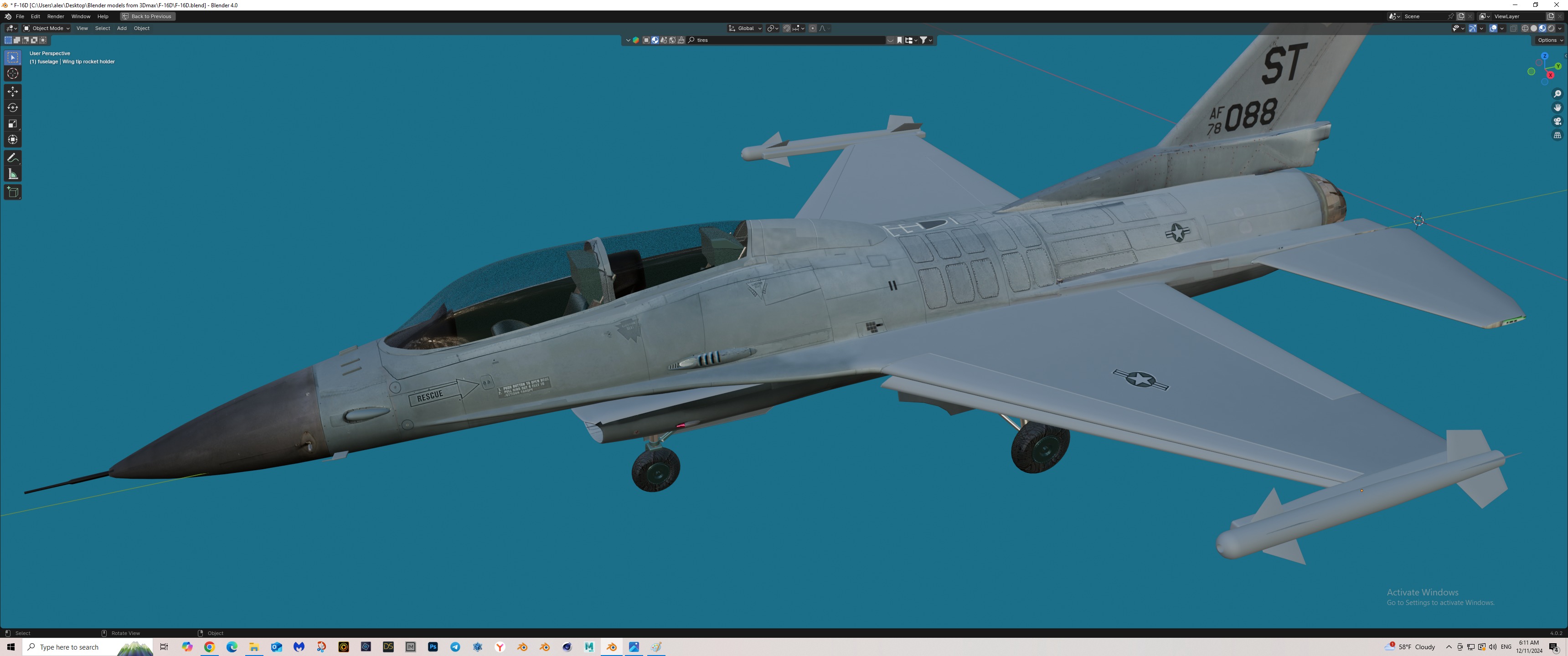Open the Options dropdown

tap(1550, 40)
